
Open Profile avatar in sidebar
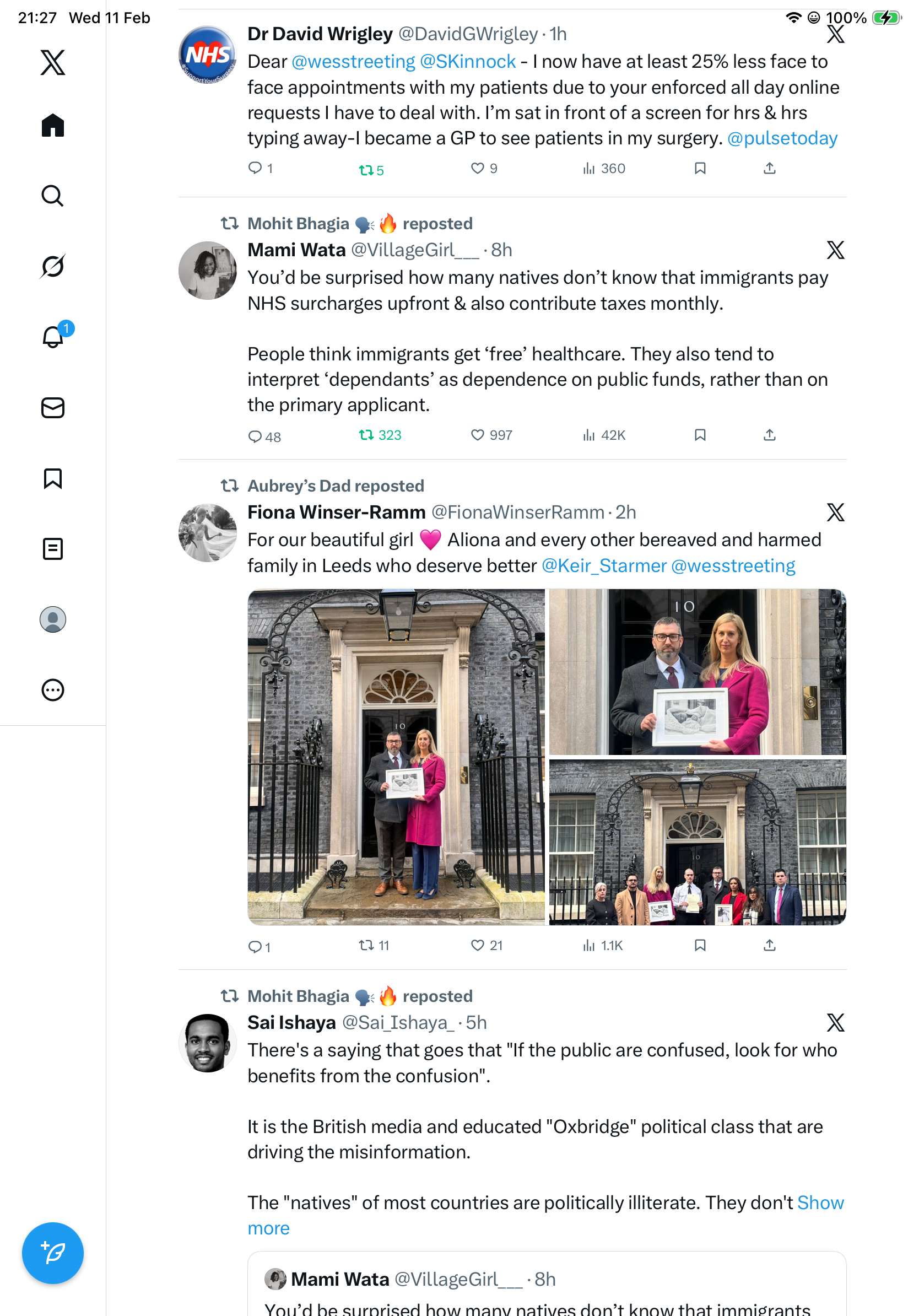click(53, 619)
